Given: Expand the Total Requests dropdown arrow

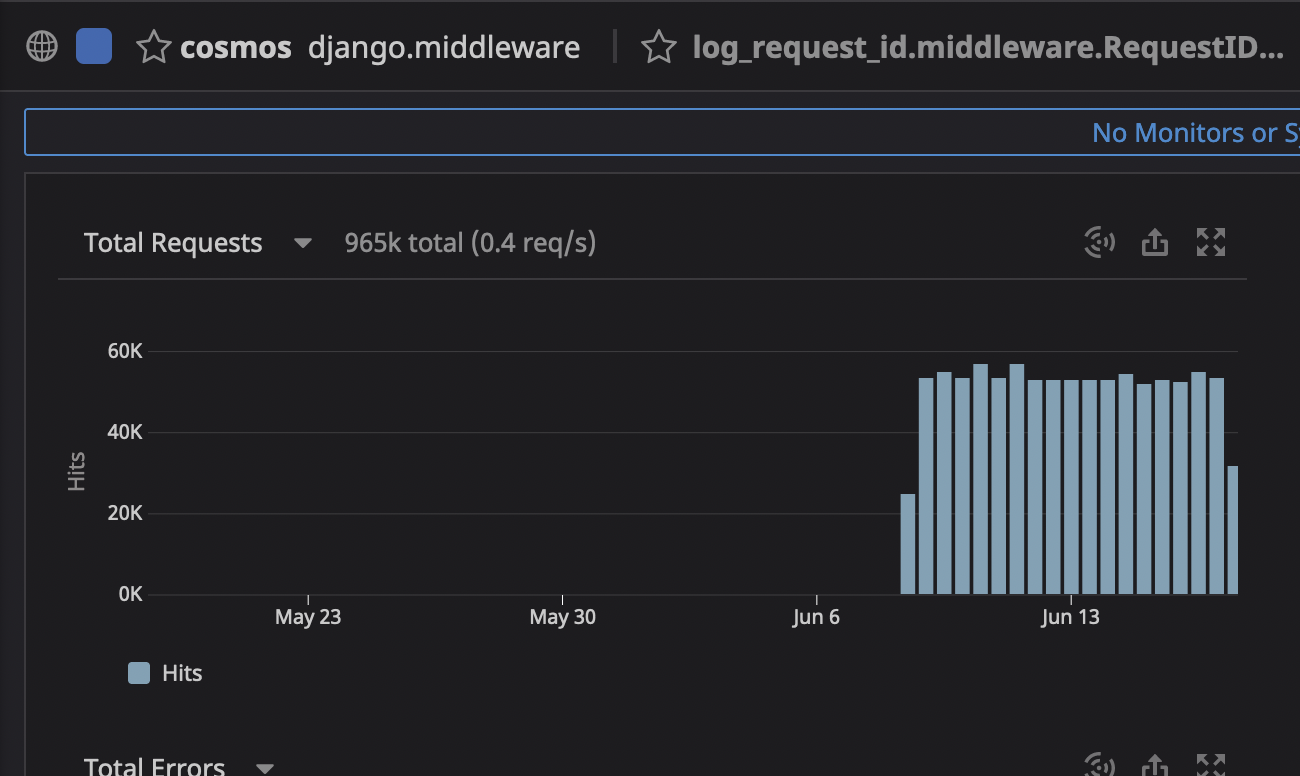Looking at the screenshot, I should (303, 243).
